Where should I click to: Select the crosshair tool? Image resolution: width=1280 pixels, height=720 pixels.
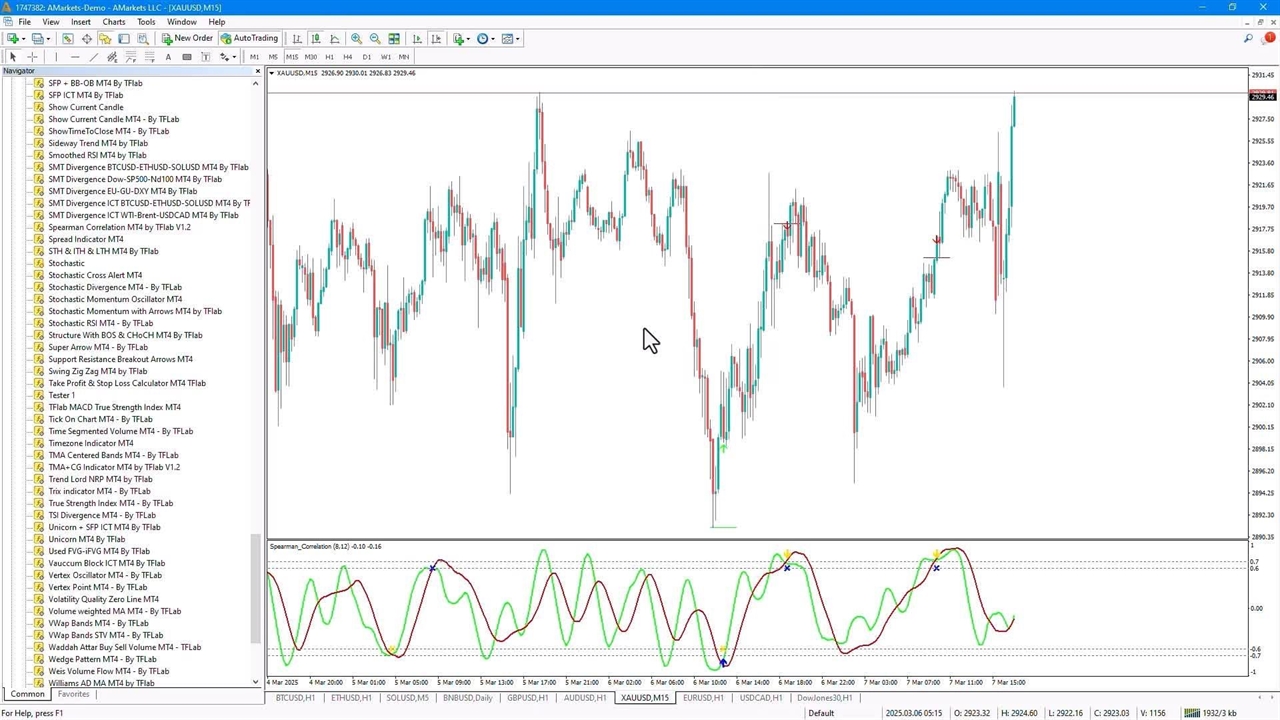point(32,57)
